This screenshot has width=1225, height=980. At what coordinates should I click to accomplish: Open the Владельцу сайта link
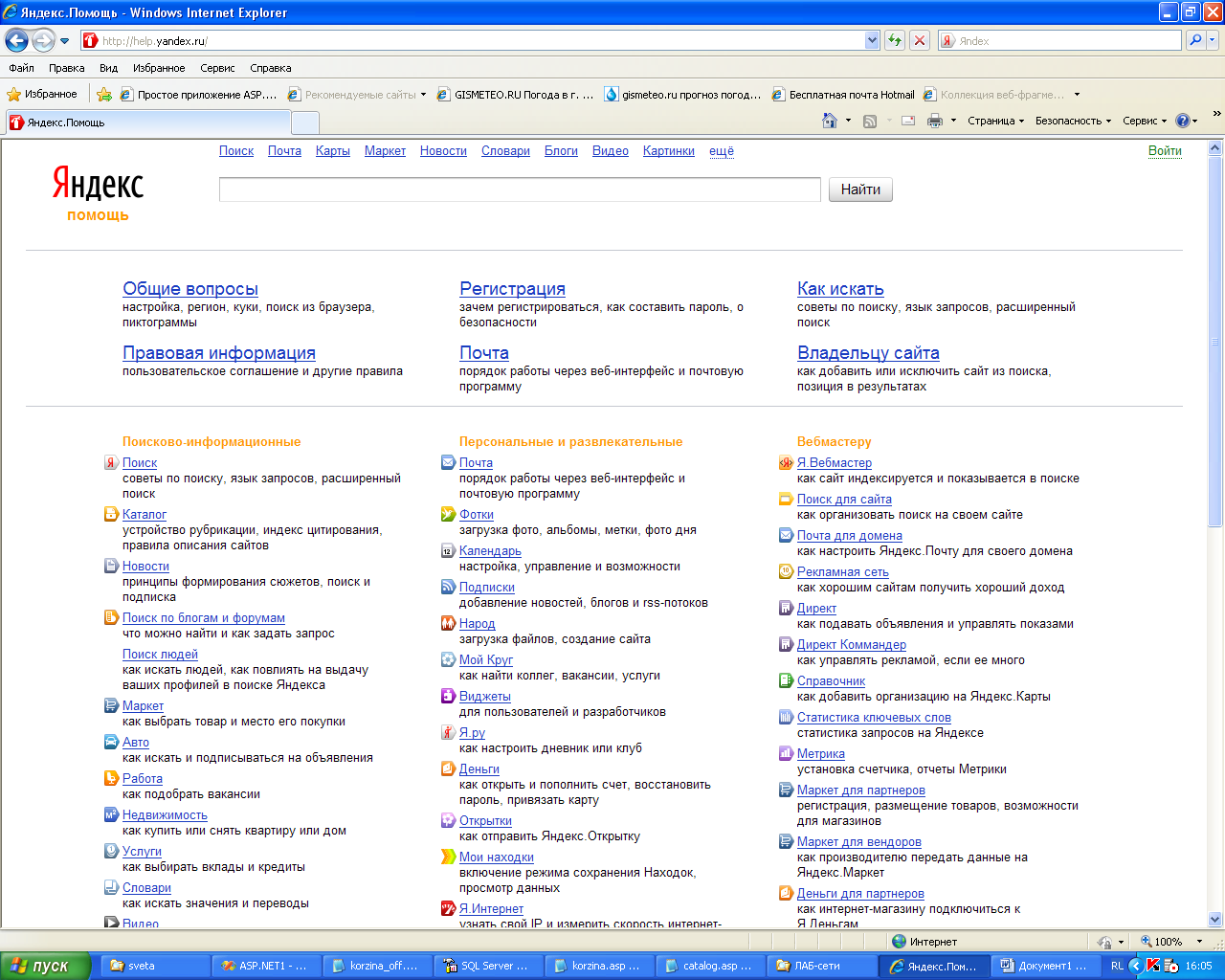tap(868, 352)
